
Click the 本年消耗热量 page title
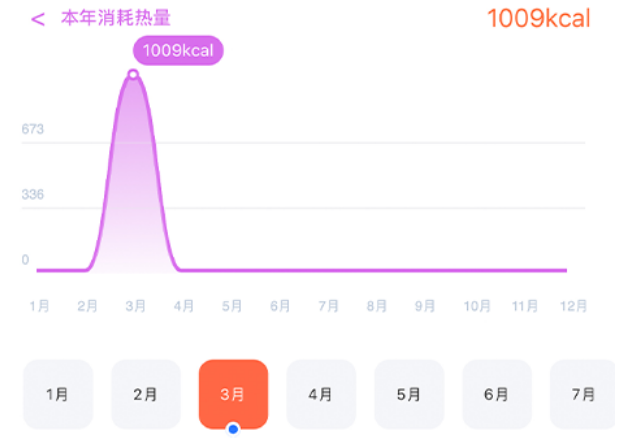tap(115, 18)
